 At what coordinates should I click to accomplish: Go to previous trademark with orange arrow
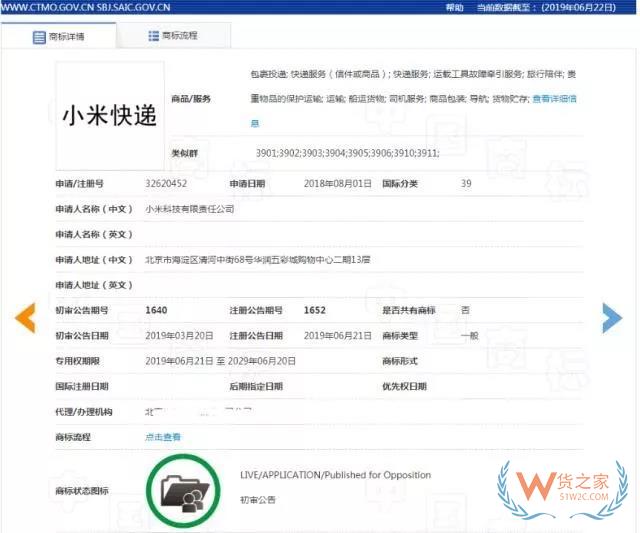(25, 318)
